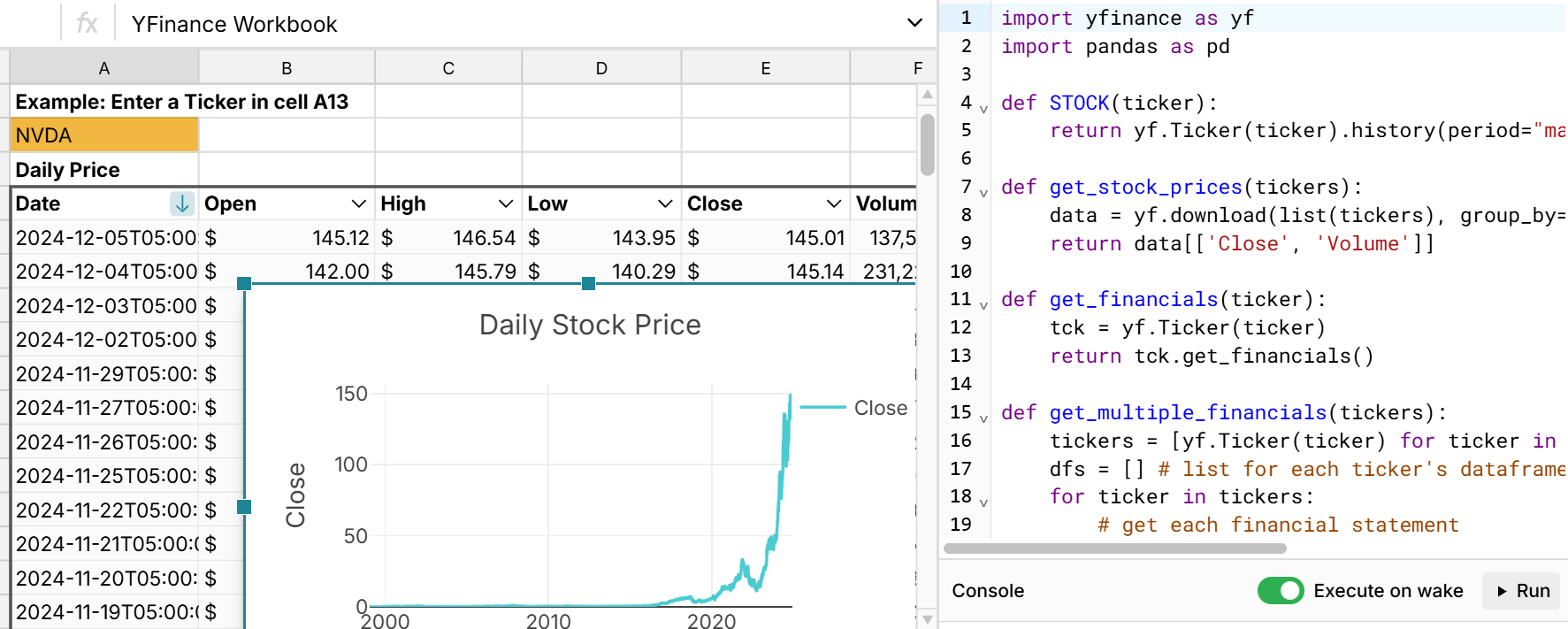Select column C header
1568x629 pixels.
(448, 68)
